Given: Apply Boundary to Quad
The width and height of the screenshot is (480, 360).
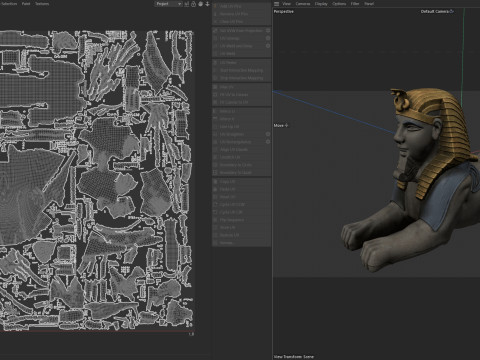Looking at the screenshot, I should [242, 172].
